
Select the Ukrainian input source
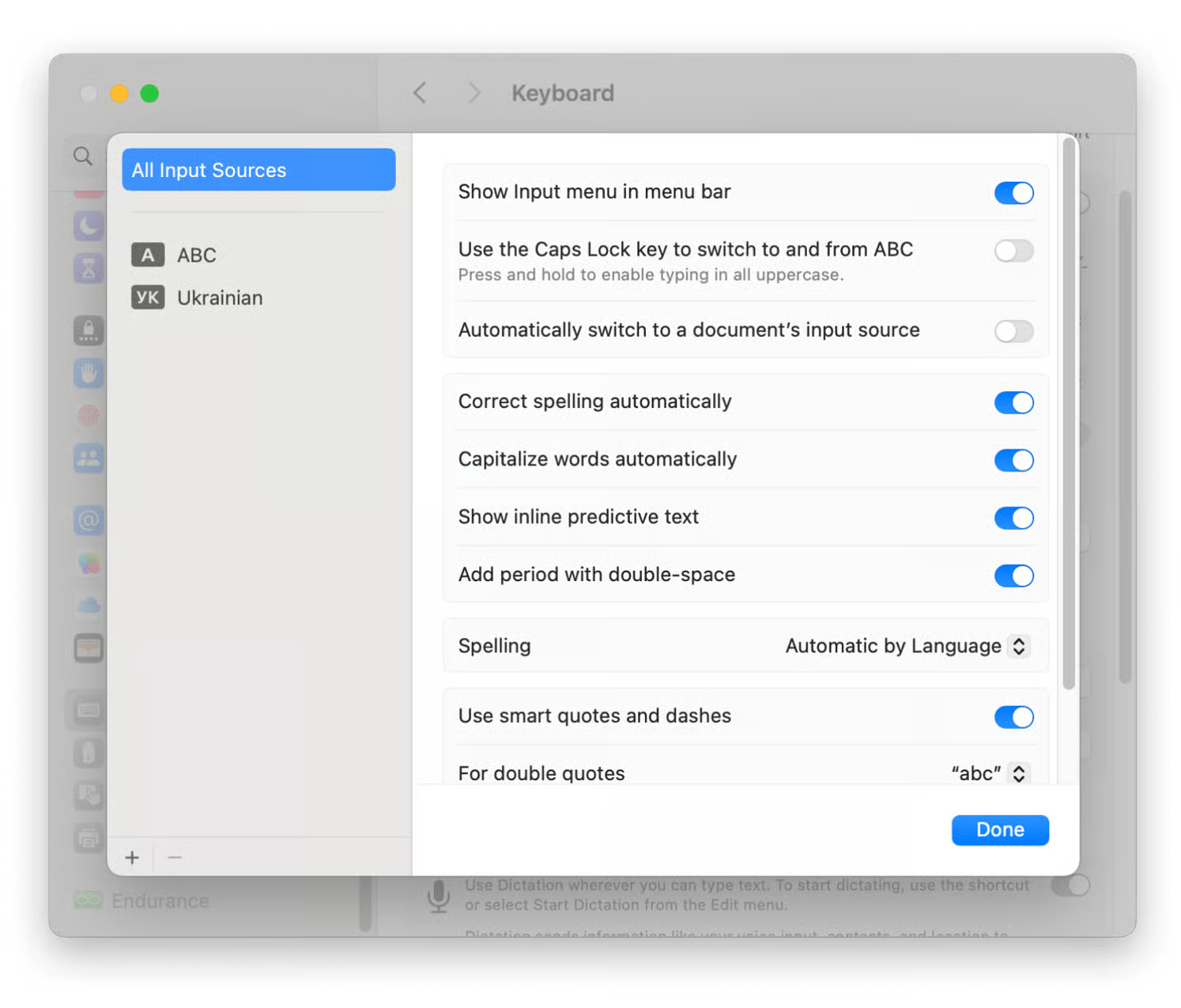click(219, 298)
